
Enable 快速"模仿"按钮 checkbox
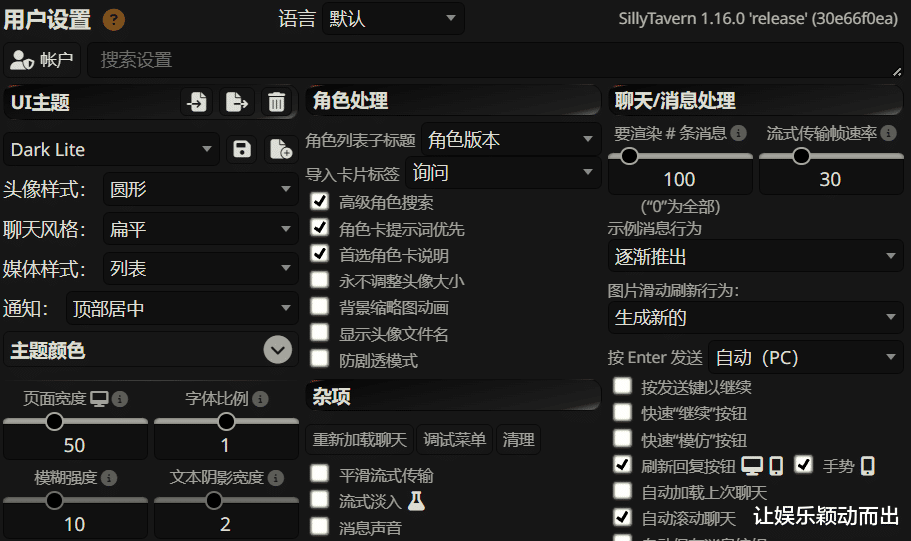(622, 438)
